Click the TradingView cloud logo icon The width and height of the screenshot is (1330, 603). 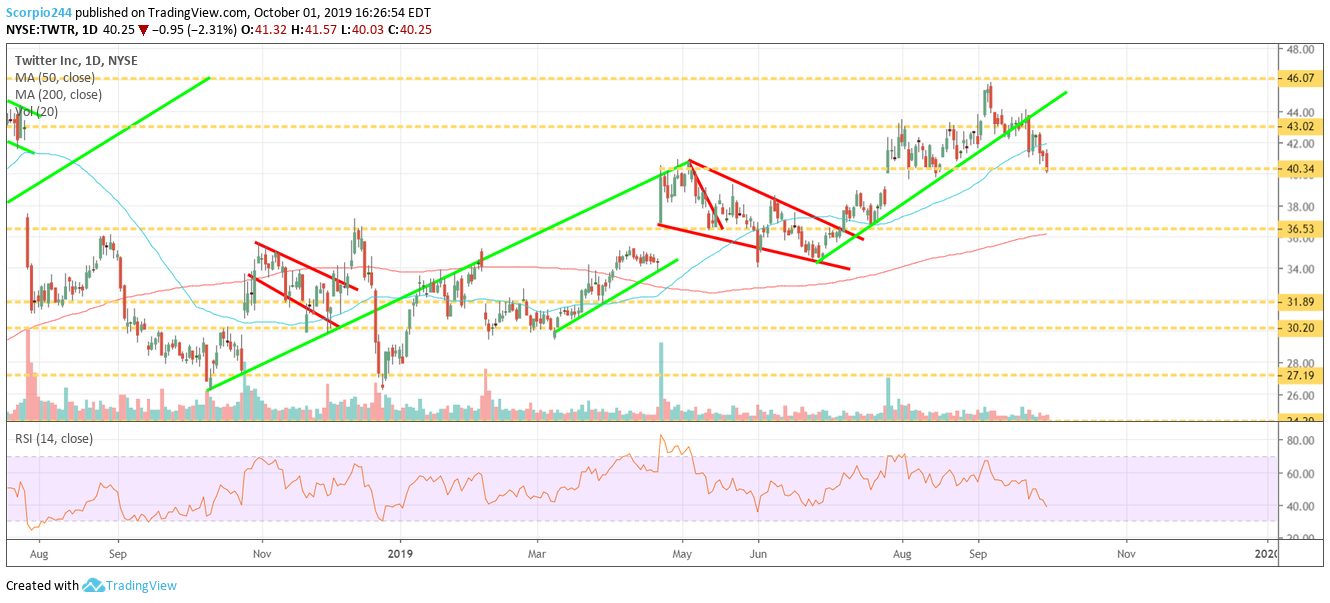pyautogui.click(x=94, y=586)
